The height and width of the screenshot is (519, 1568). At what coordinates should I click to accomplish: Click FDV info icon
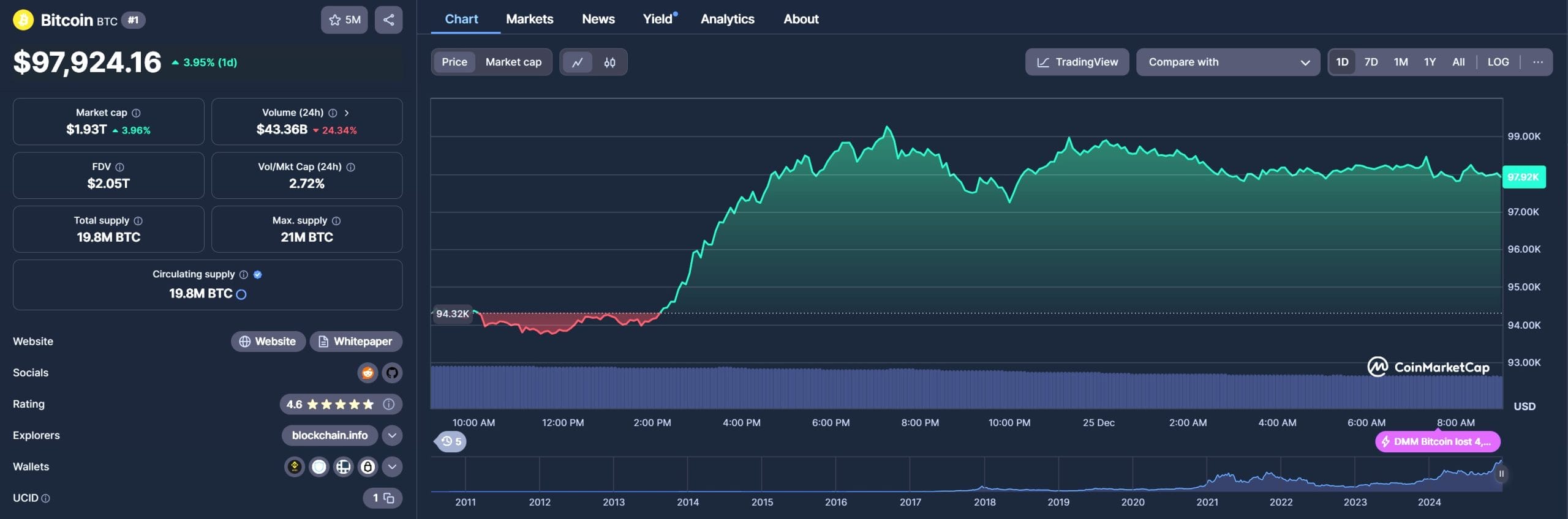120,167
